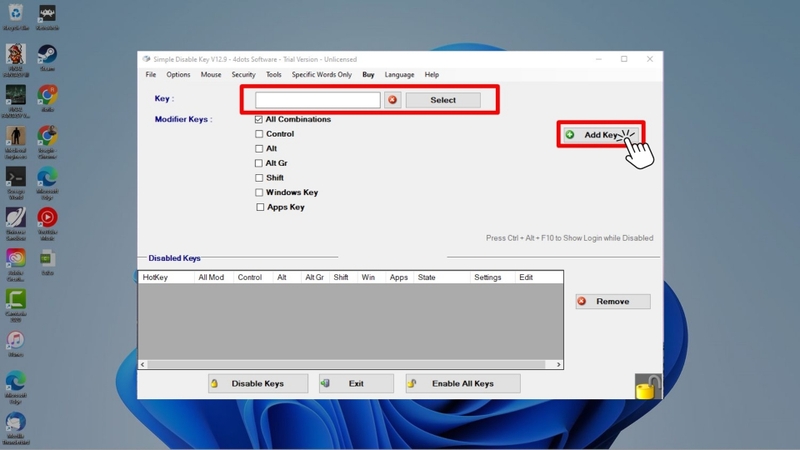Viewport: 800px width, 450px height.
Task: Check the Apps Key option
Action: pyautogui.click(x=260, y=207)
